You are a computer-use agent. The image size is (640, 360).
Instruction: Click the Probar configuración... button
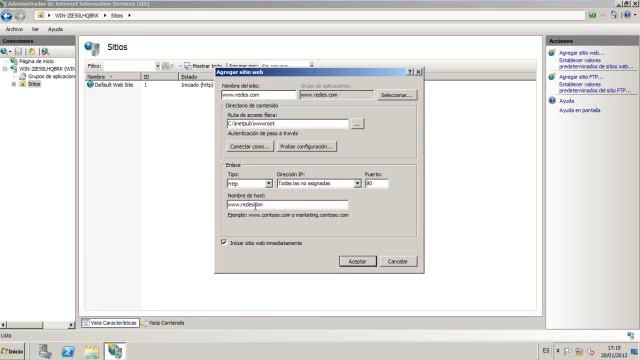(x=307, y=147)
